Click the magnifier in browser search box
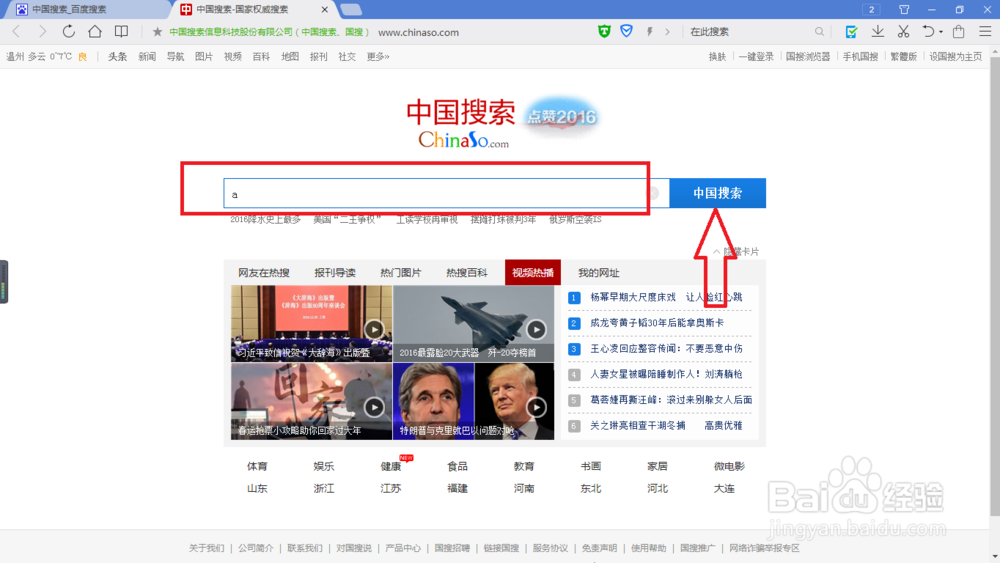 819,32
